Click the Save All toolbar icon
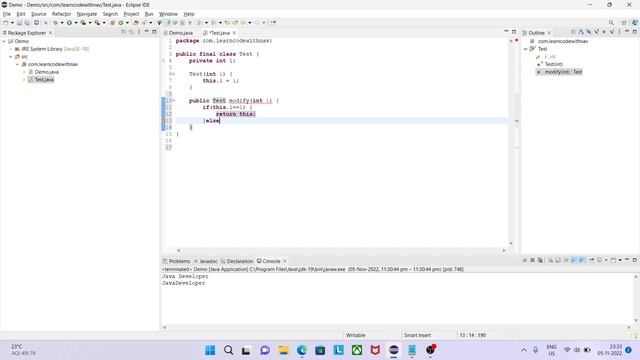Screen dimensions: 640x360 (x=27, y=23)
